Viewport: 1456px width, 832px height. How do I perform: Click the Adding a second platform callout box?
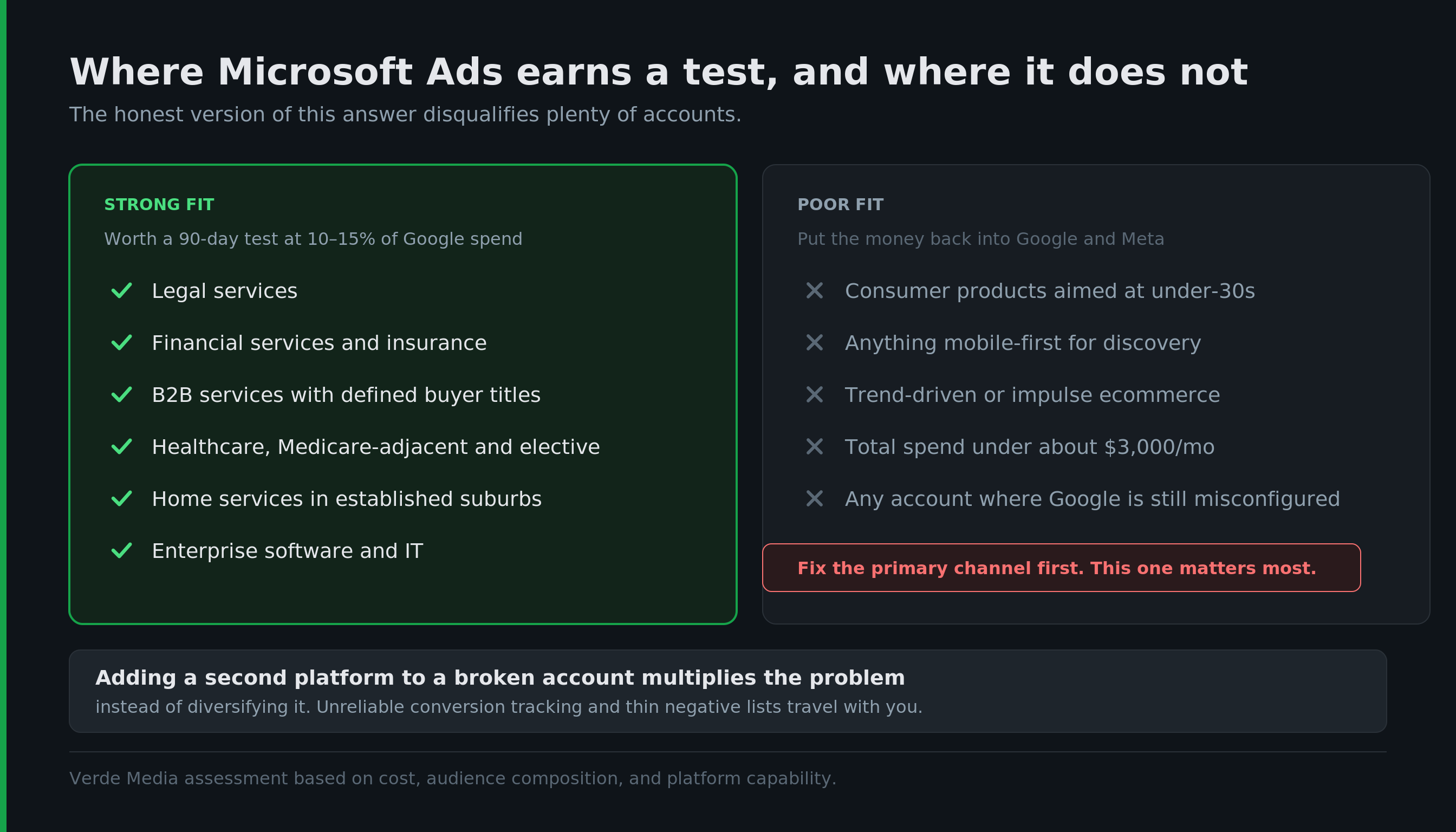click(x=728, y=691)
